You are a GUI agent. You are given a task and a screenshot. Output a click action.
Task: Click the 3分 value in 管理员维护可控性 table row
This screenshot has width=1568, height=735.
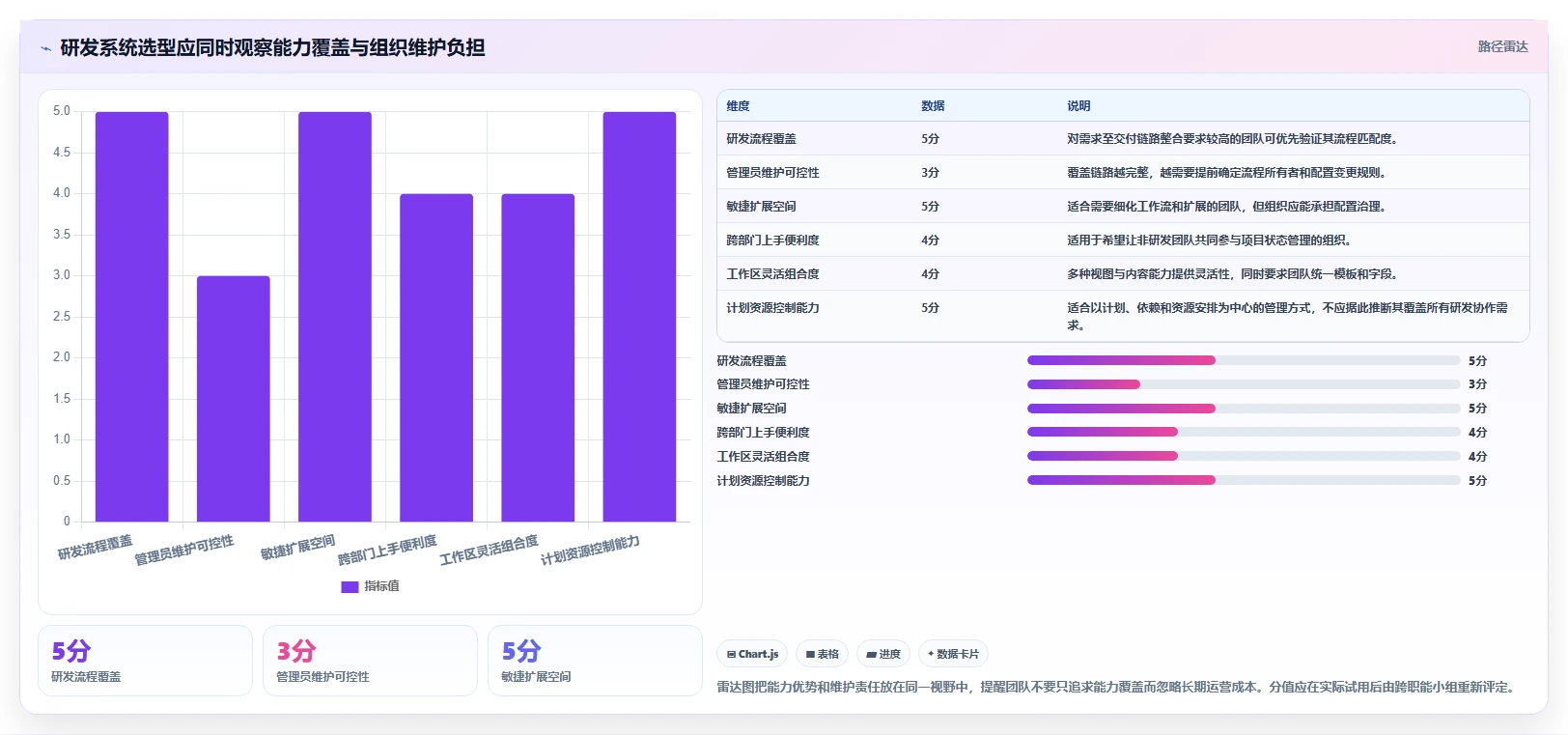(930, 173)
